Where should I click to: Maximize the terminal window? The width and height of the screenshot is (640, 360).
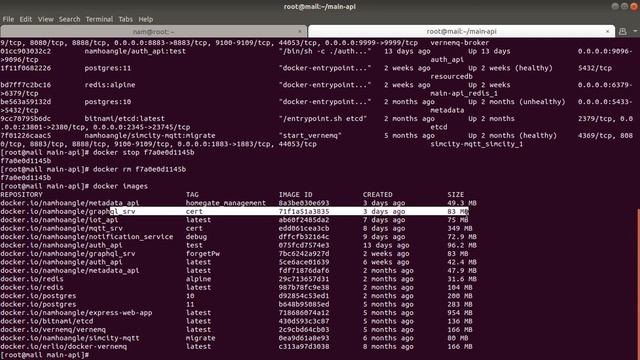[624, 7]
